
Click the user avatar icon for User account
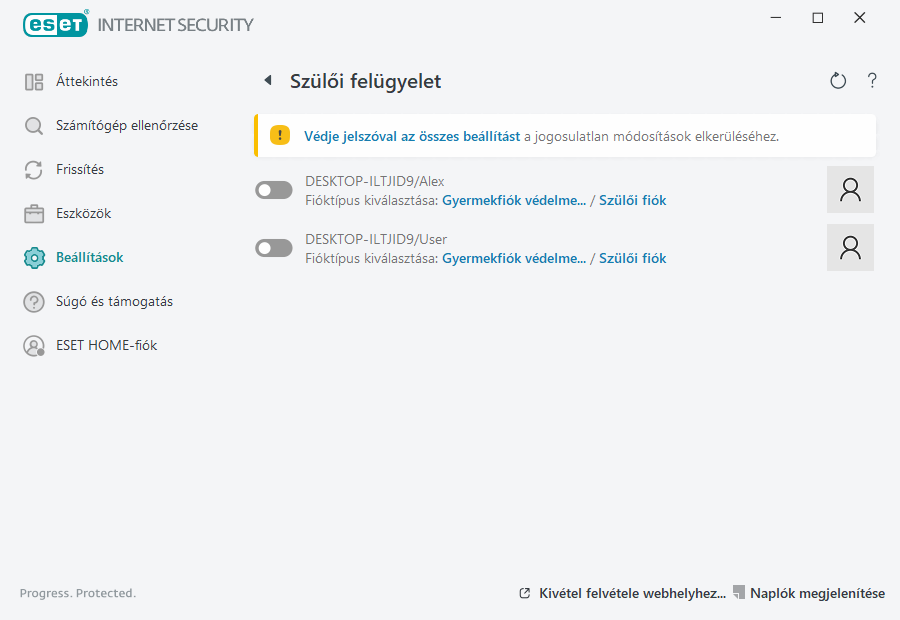click(x=850, y=248)
